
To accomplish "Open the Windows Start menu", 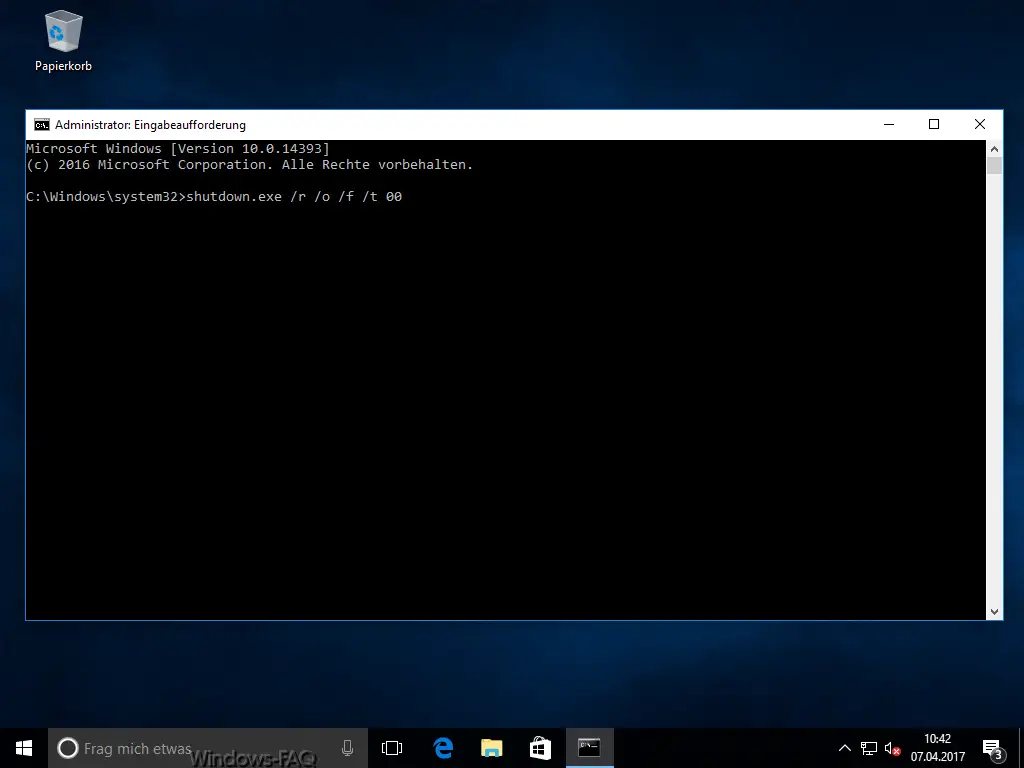I will click(x=24, y=748).
